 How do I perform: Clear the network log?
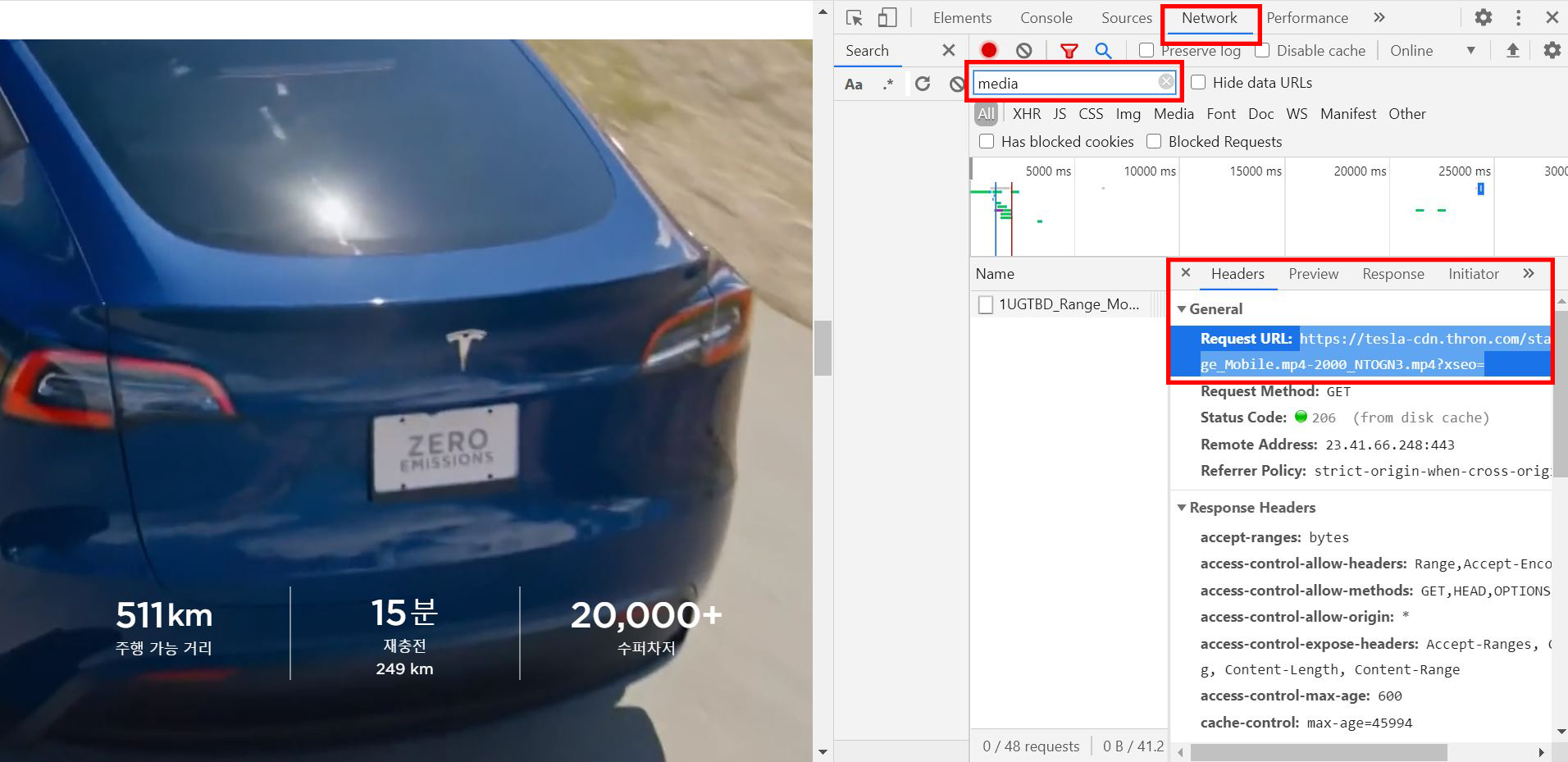click(x=1023, y=50)
